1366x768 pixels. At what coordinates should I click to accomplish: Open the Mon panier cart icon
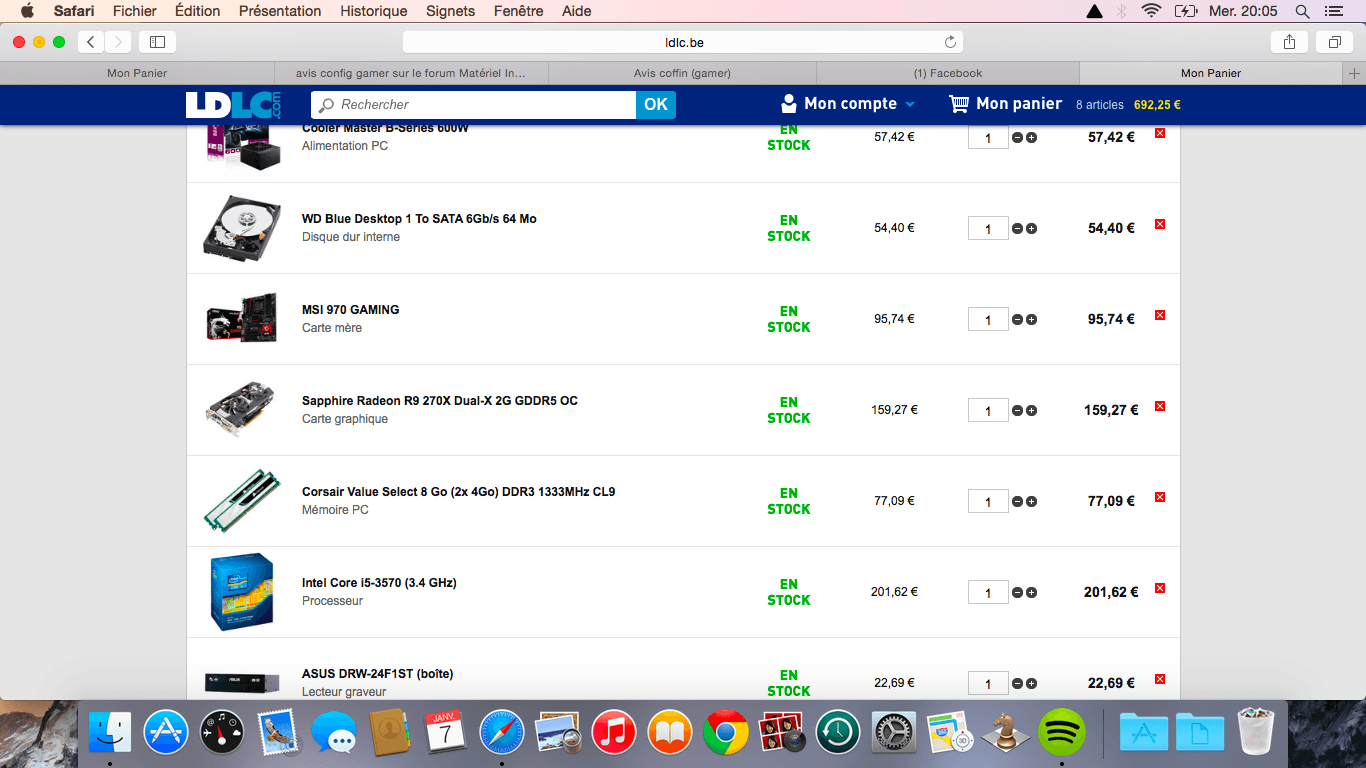(x=959, y=104)
